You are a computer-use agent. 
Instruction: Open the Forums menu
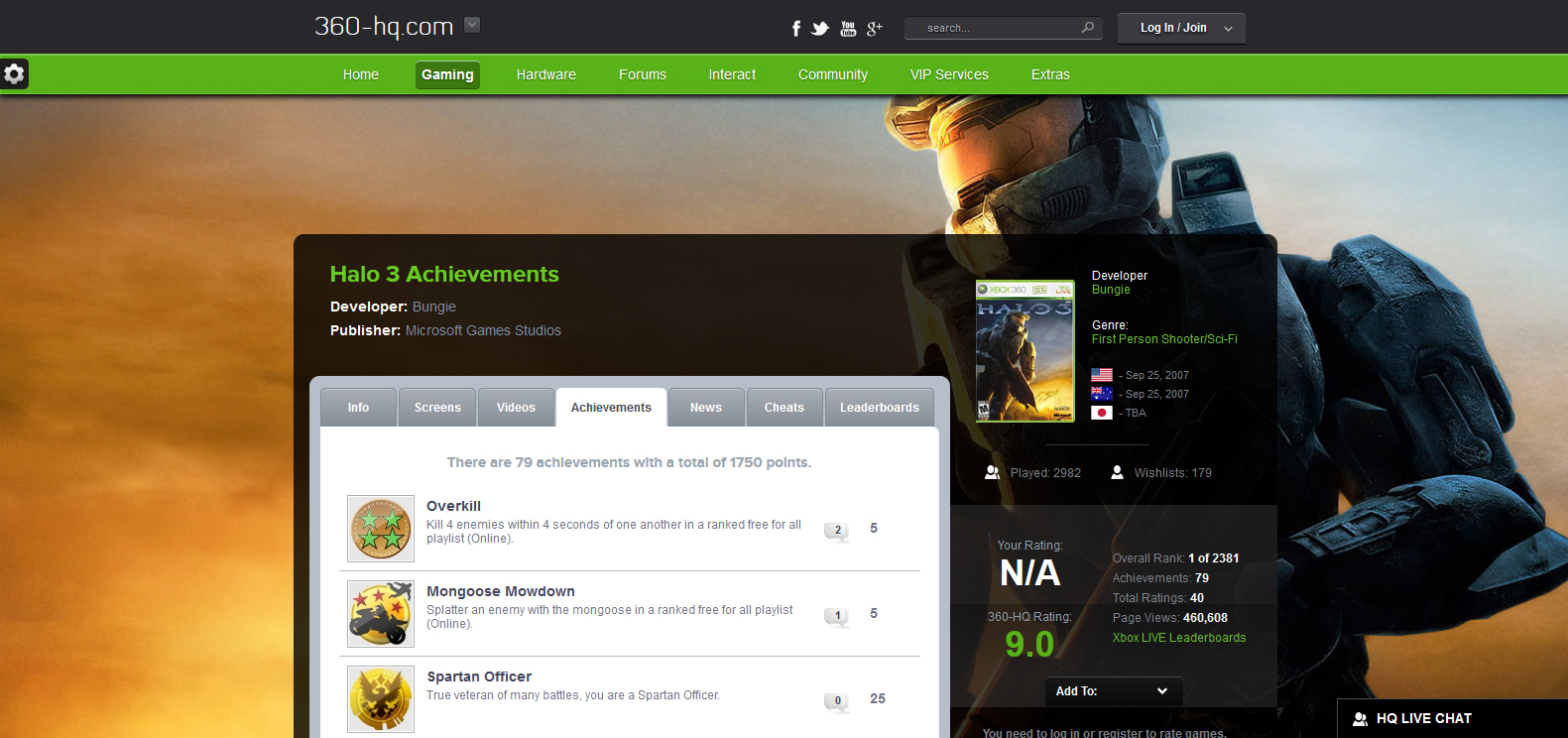click(x=643, y=74)
